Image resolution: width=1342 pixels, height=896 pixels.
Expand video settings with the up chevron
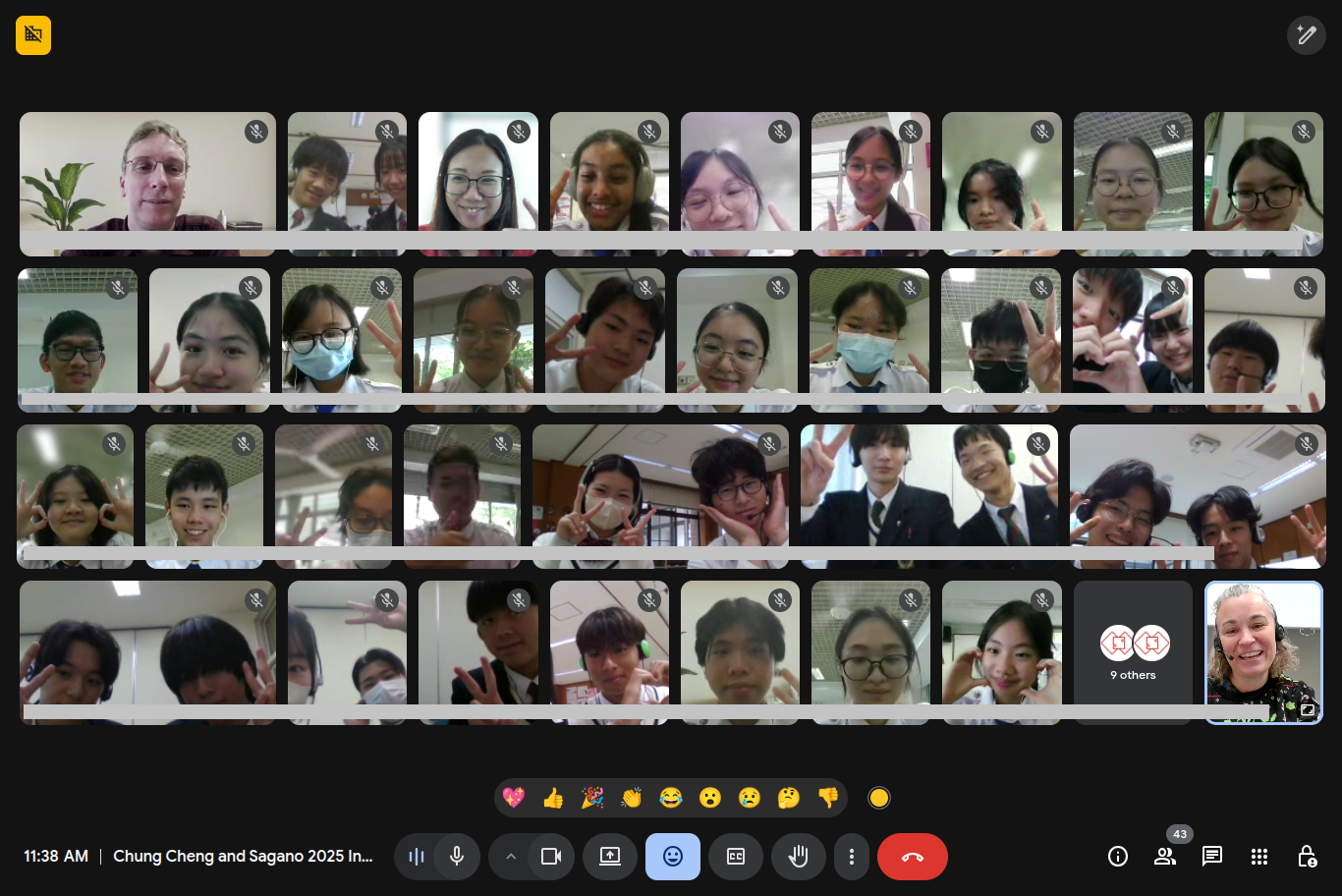point(511,857)
